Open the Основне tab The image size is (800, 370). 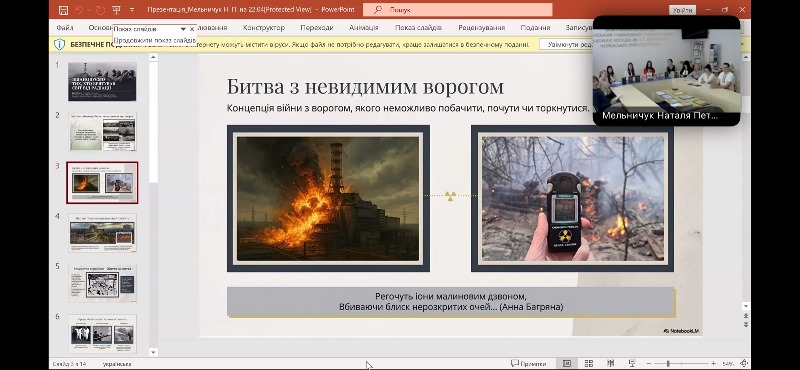click(x=99, y=28)
